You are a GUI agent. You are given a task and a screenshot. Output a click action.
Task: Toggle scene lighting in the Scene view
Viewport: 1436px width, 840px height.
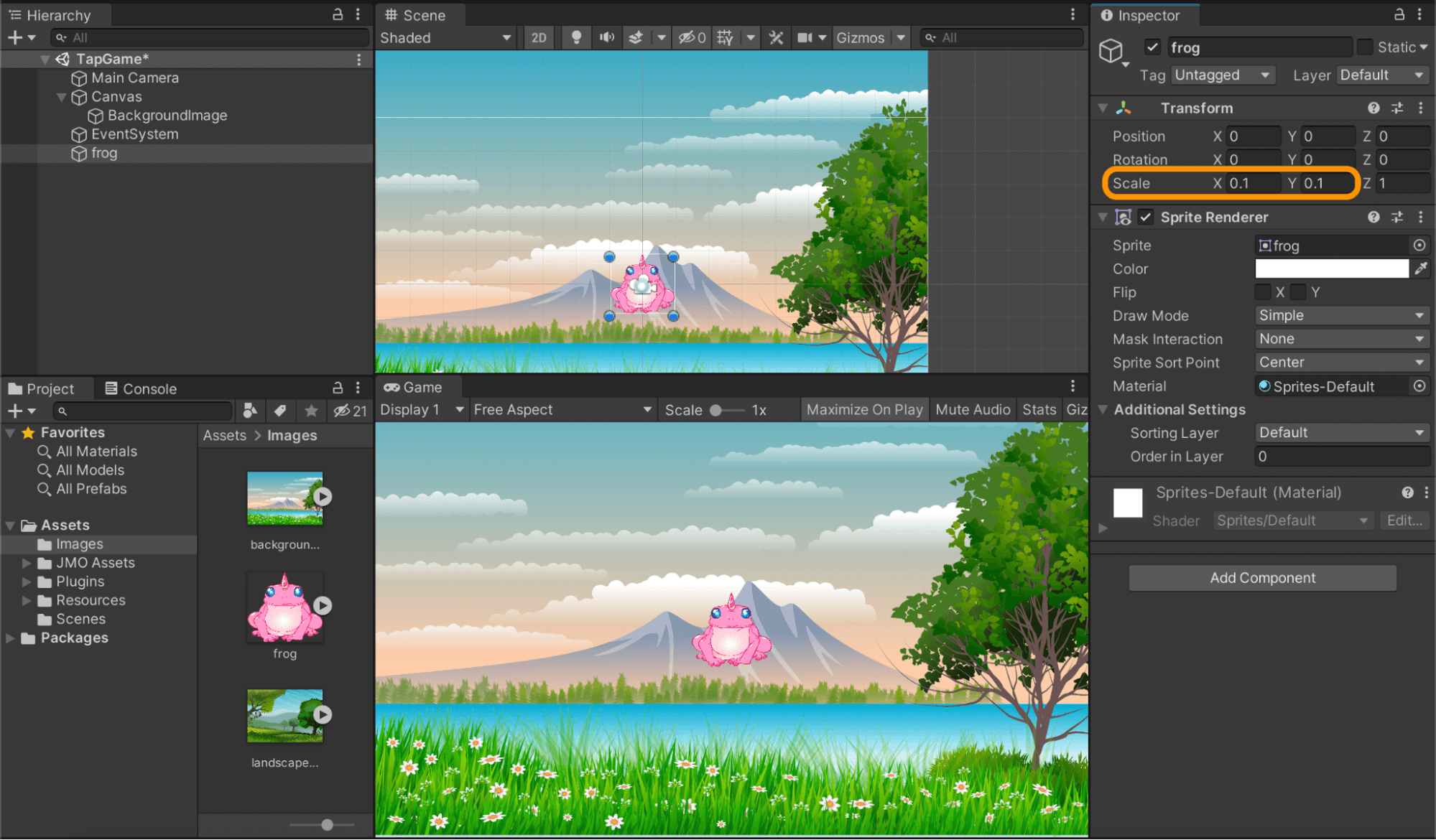pyautogui.click(x=575, y=37)
